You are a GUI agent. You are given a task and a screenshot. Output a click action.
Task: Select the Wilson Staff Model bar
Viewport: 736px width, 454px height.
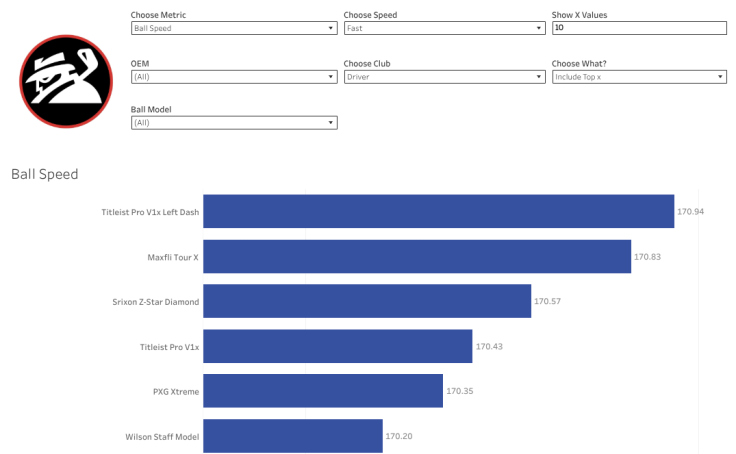tap(293, 436)
